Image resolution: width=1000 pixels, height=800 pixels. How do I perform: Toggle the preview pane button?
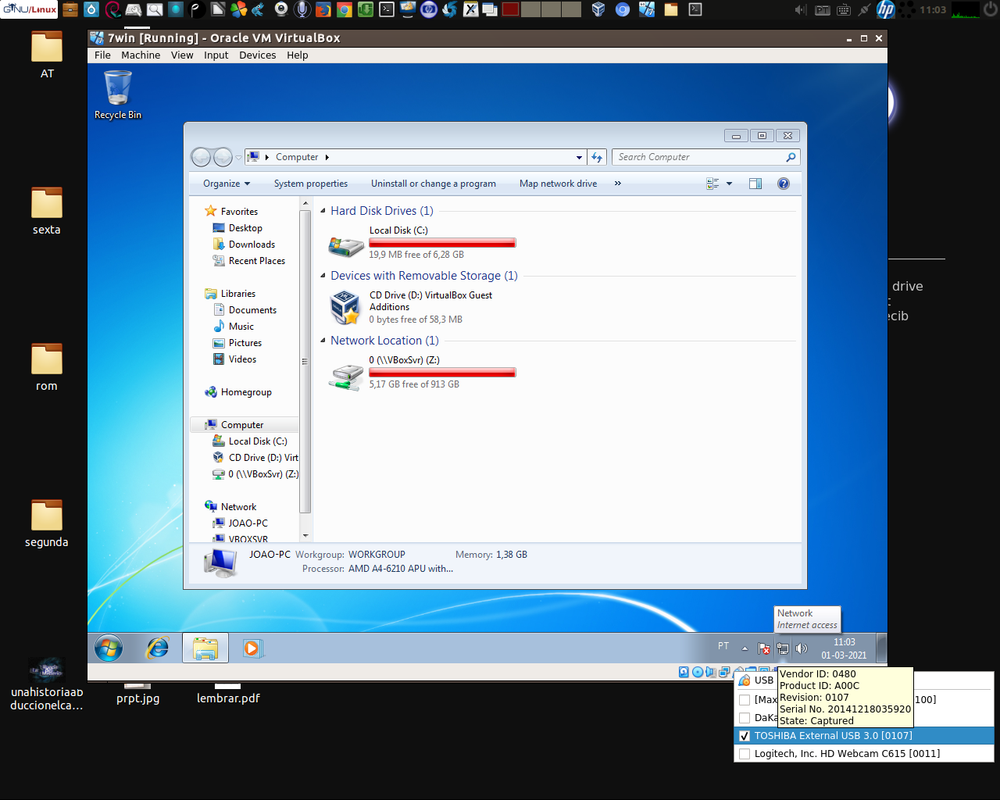click(755, 184)
